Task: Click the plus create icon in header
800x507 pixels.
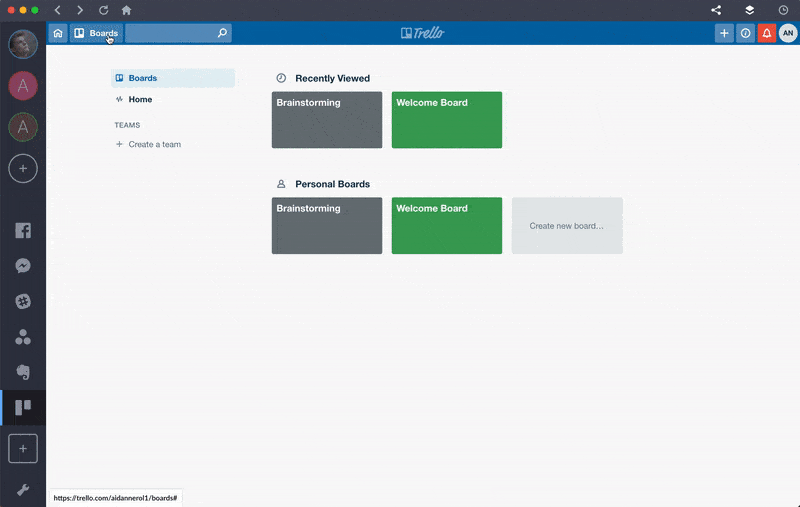Action: pos(724,33)
